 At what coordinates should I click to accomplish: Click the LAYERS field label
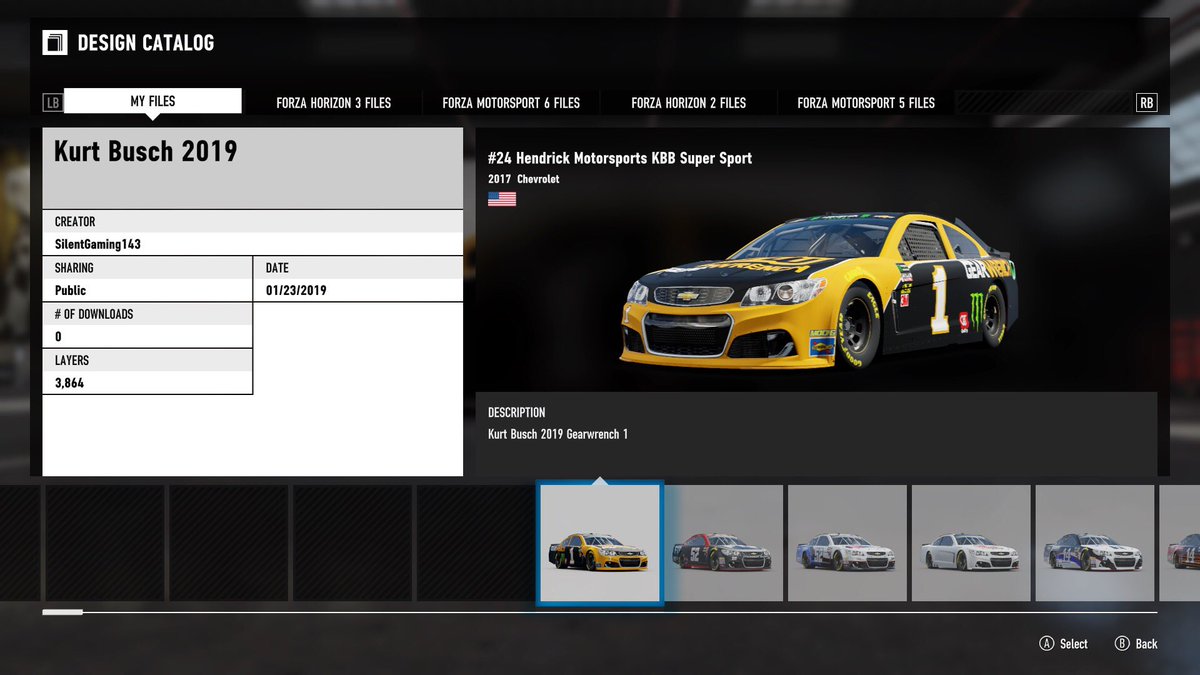(72, 360)
